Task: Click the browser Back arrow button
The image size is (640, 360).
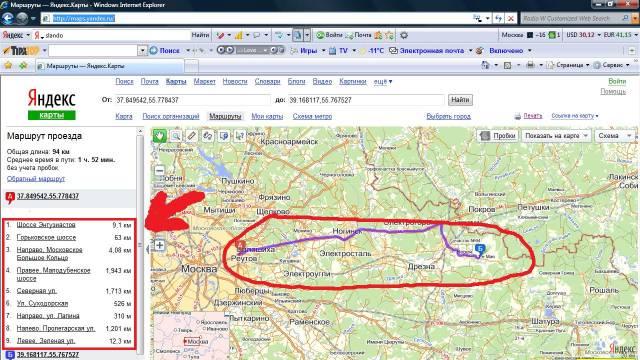Action: point(8,18)
